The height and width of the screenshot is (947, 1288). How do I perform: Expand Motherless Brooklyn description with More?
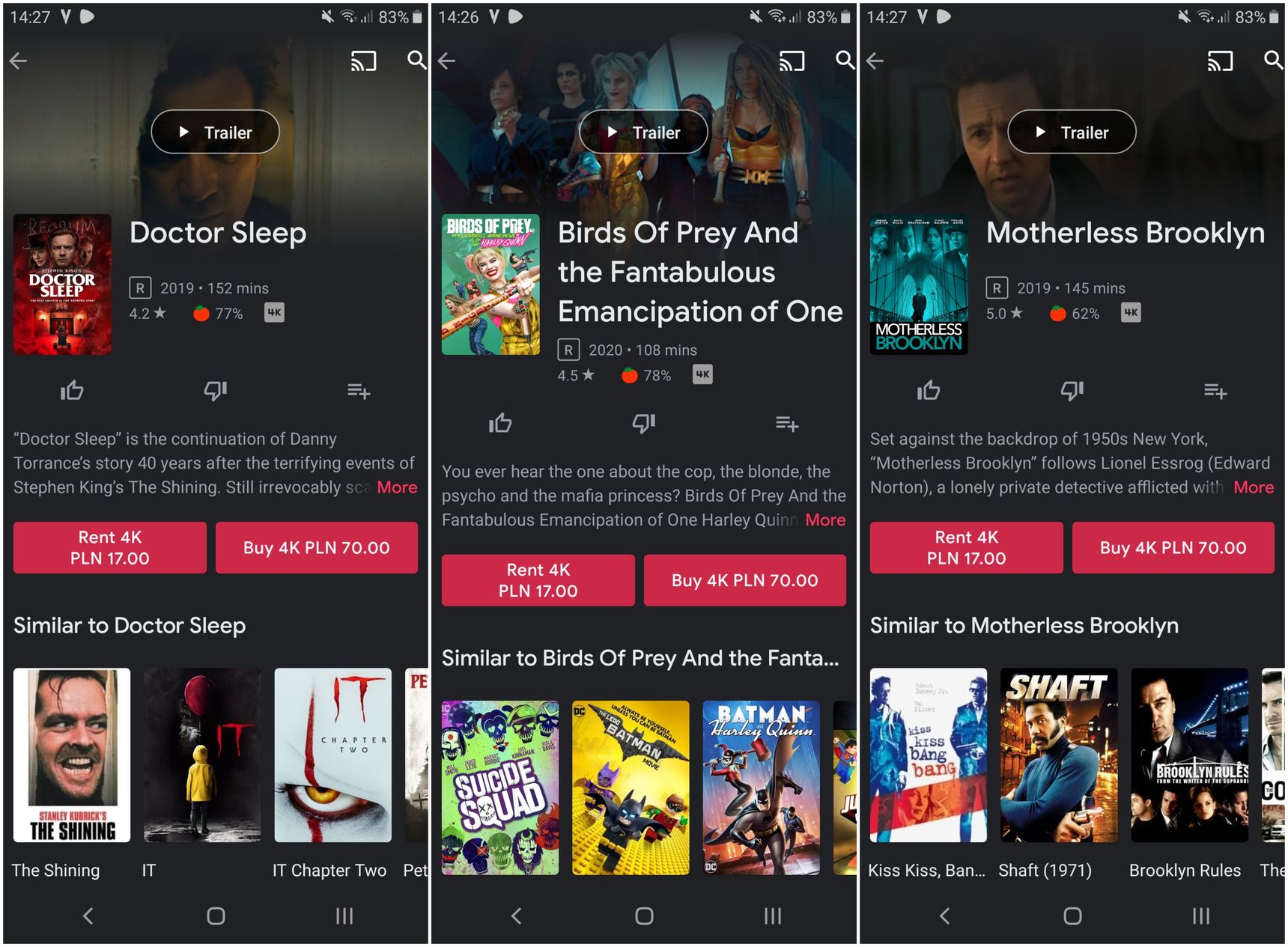1254,487
